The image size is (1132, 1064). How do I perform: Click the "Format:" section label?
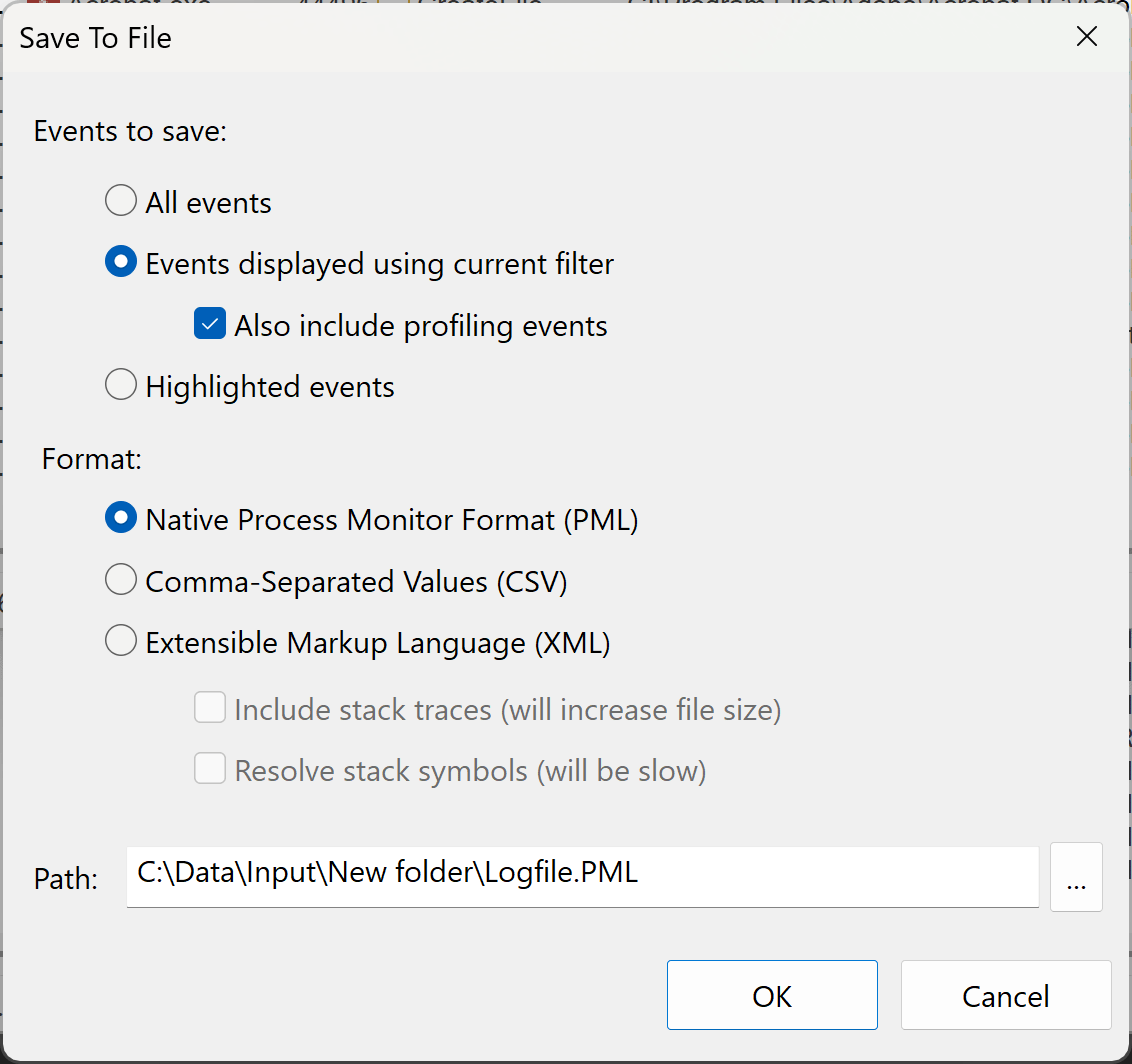tap(91, 458)
